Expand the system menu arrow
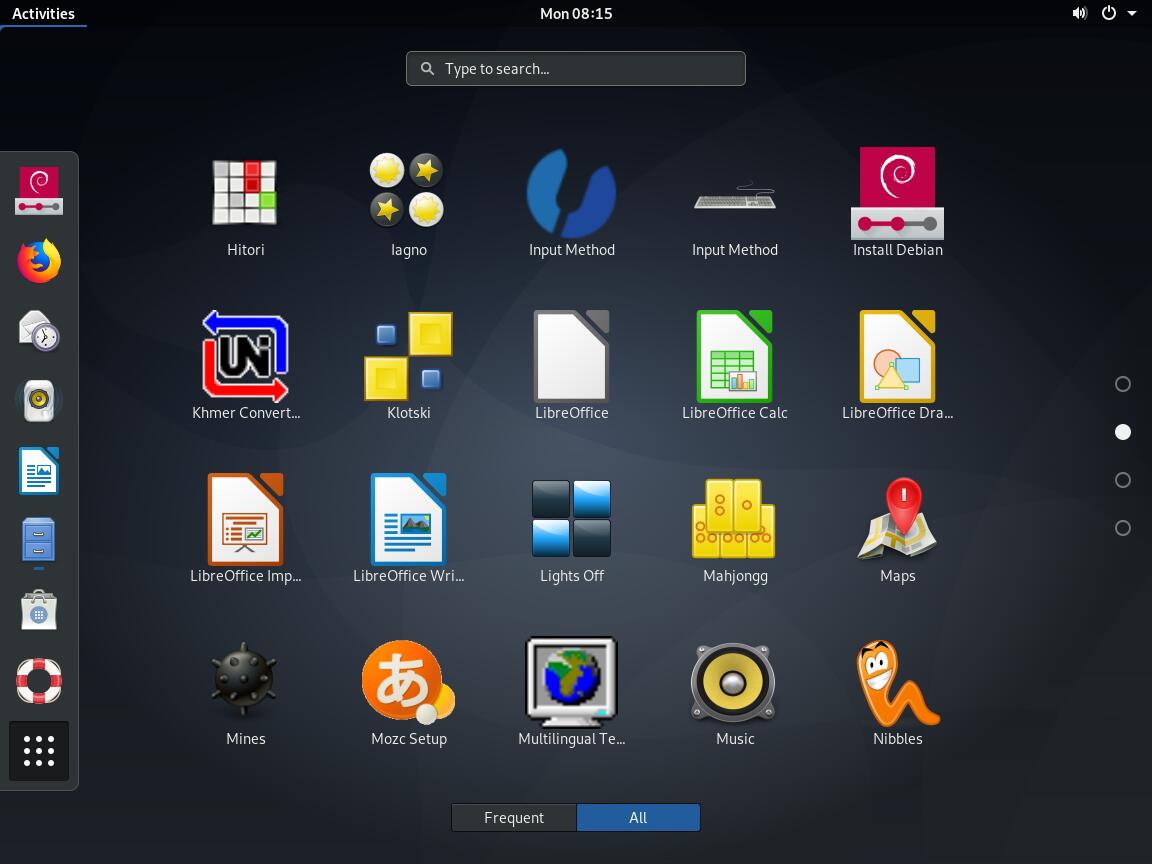Viewport: 1152px width, 864px height. [1132, 13]
